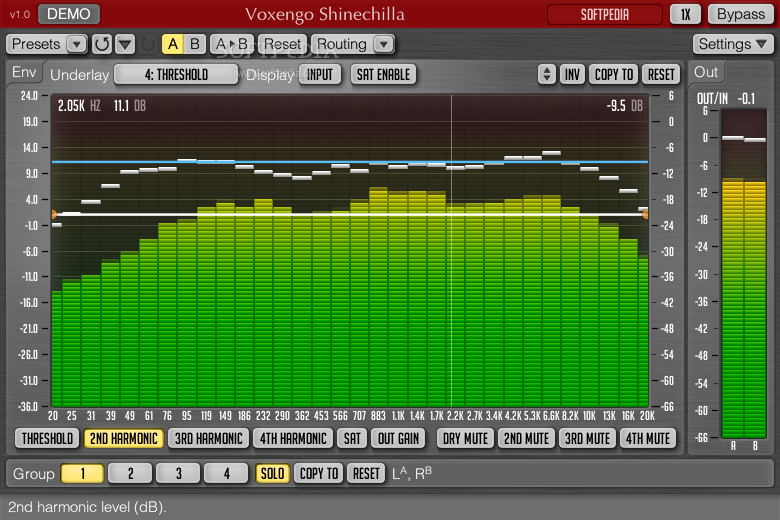Change the 1X oversampling setting
Viewport: 780px width, 520px height.
click(685, 14)
